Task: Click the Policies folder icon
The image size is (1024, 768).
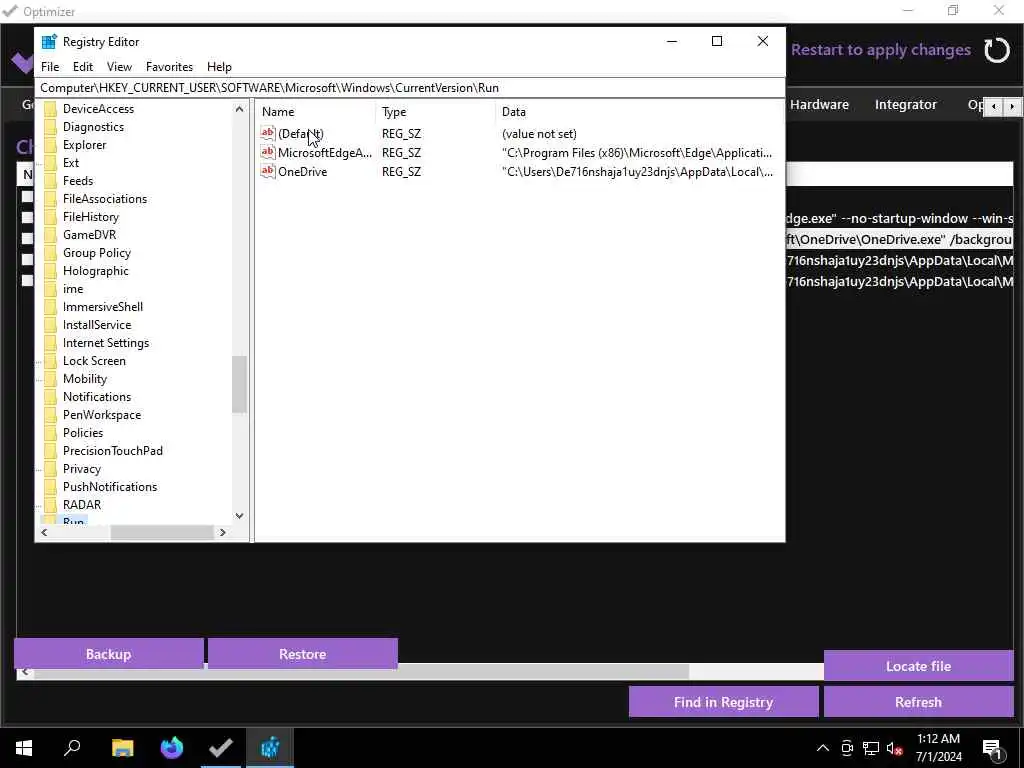Action: [50, 433]
